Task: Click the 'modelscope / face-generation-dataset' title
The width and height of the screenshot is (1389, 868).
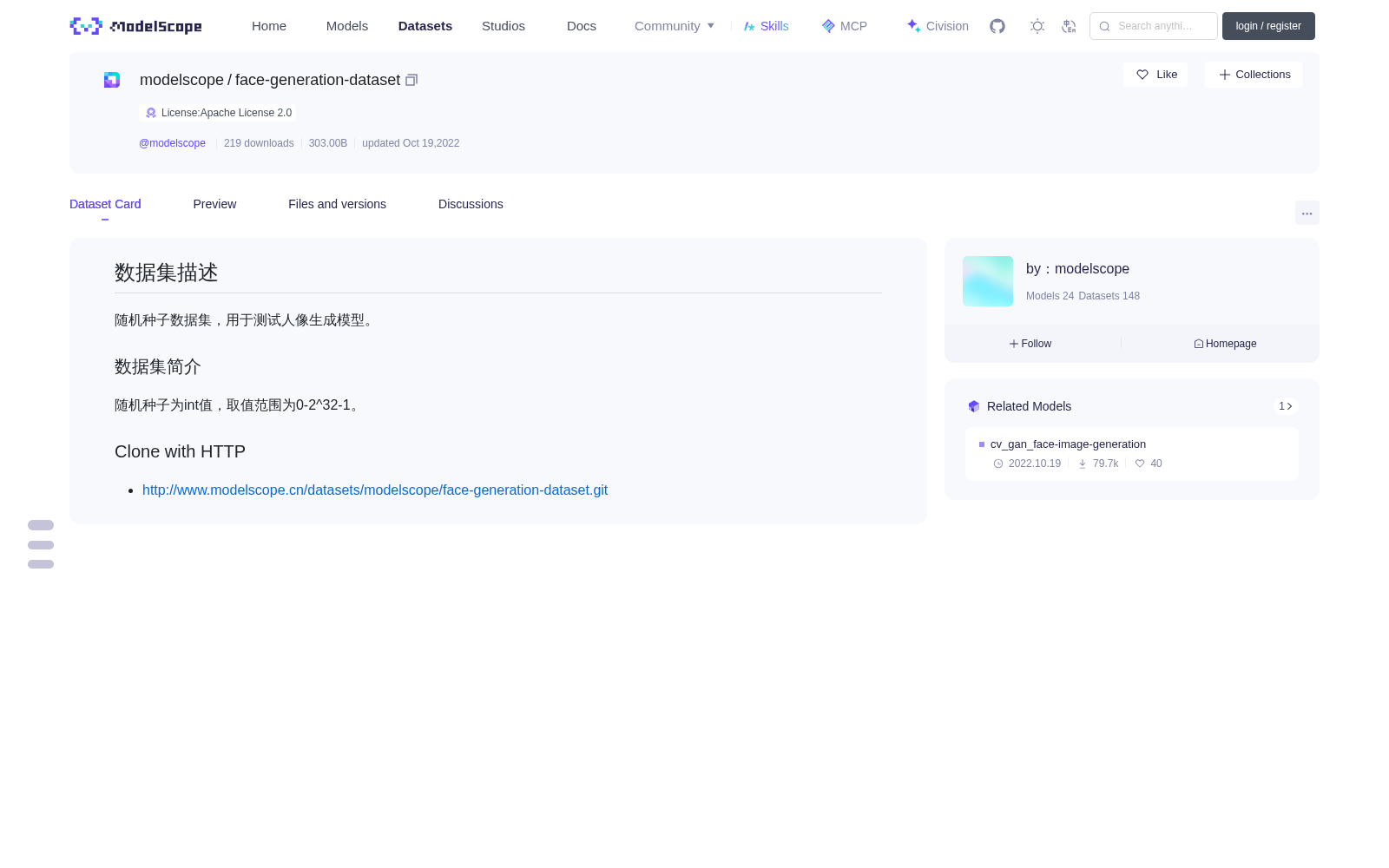Action: tap(270, 80)
